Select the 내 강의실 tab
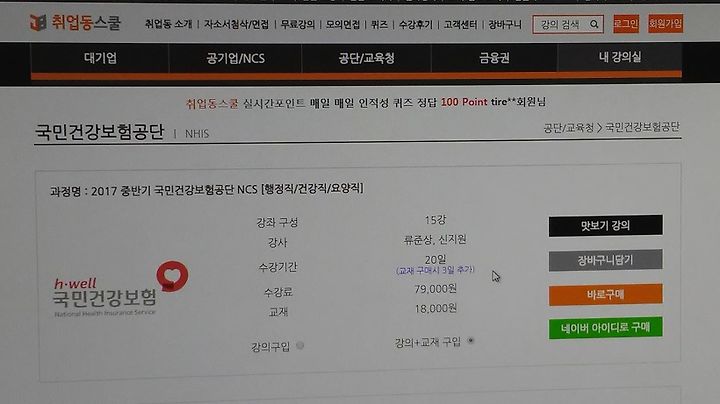The image size is (720, 404). 619,57
